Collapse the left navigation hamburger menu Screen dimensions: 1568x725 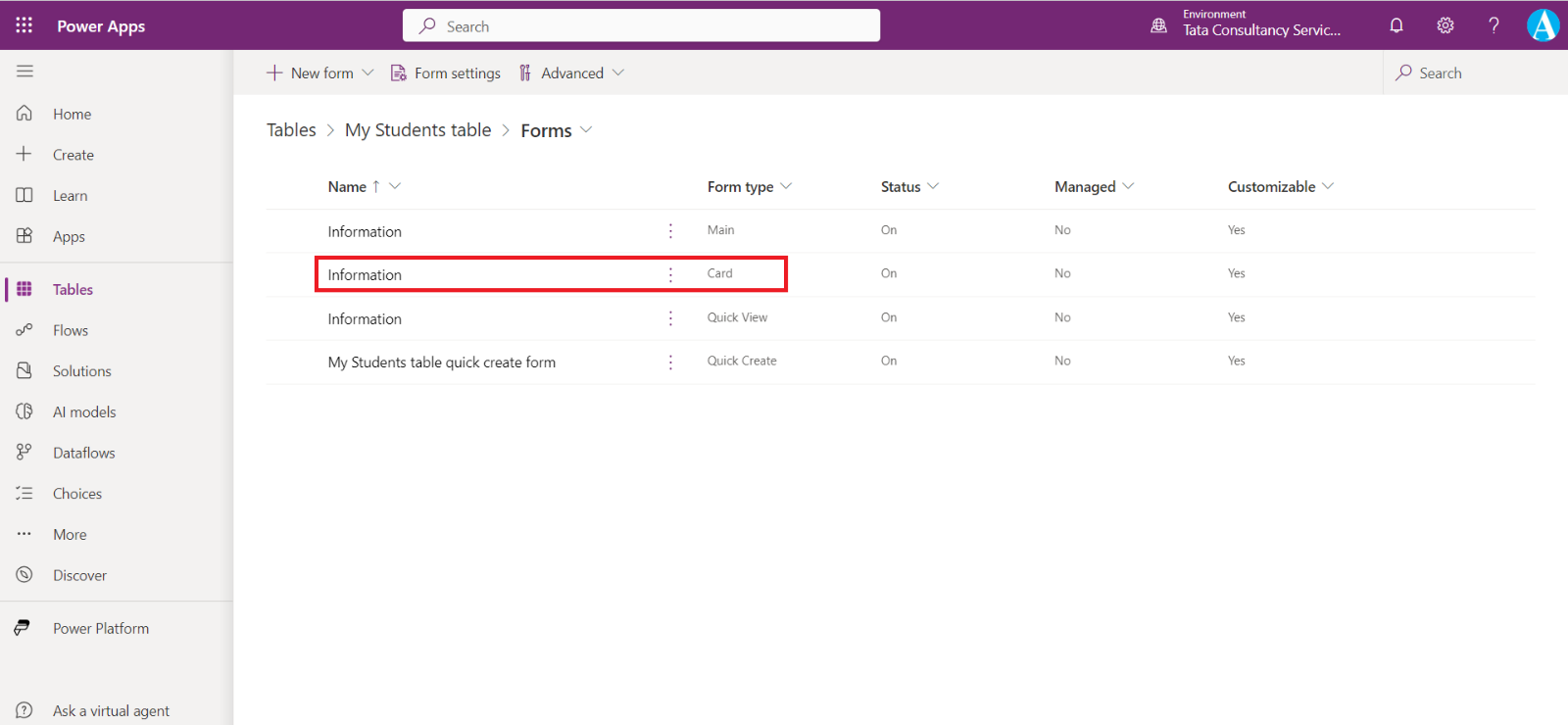(24, 72)
